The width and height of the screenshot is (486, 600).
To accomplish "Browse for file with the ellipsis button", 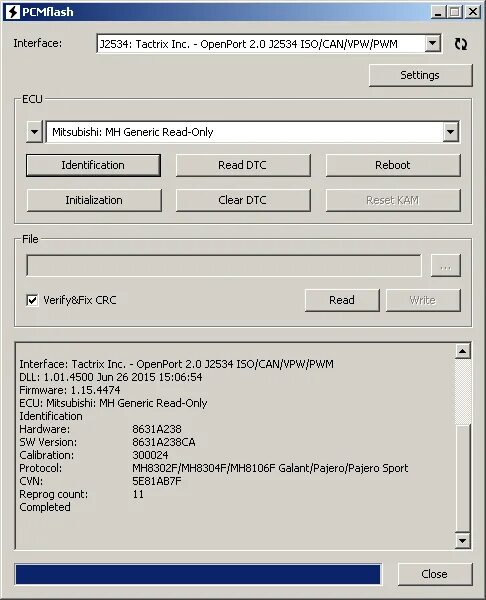I will click(x=445, y=266).
